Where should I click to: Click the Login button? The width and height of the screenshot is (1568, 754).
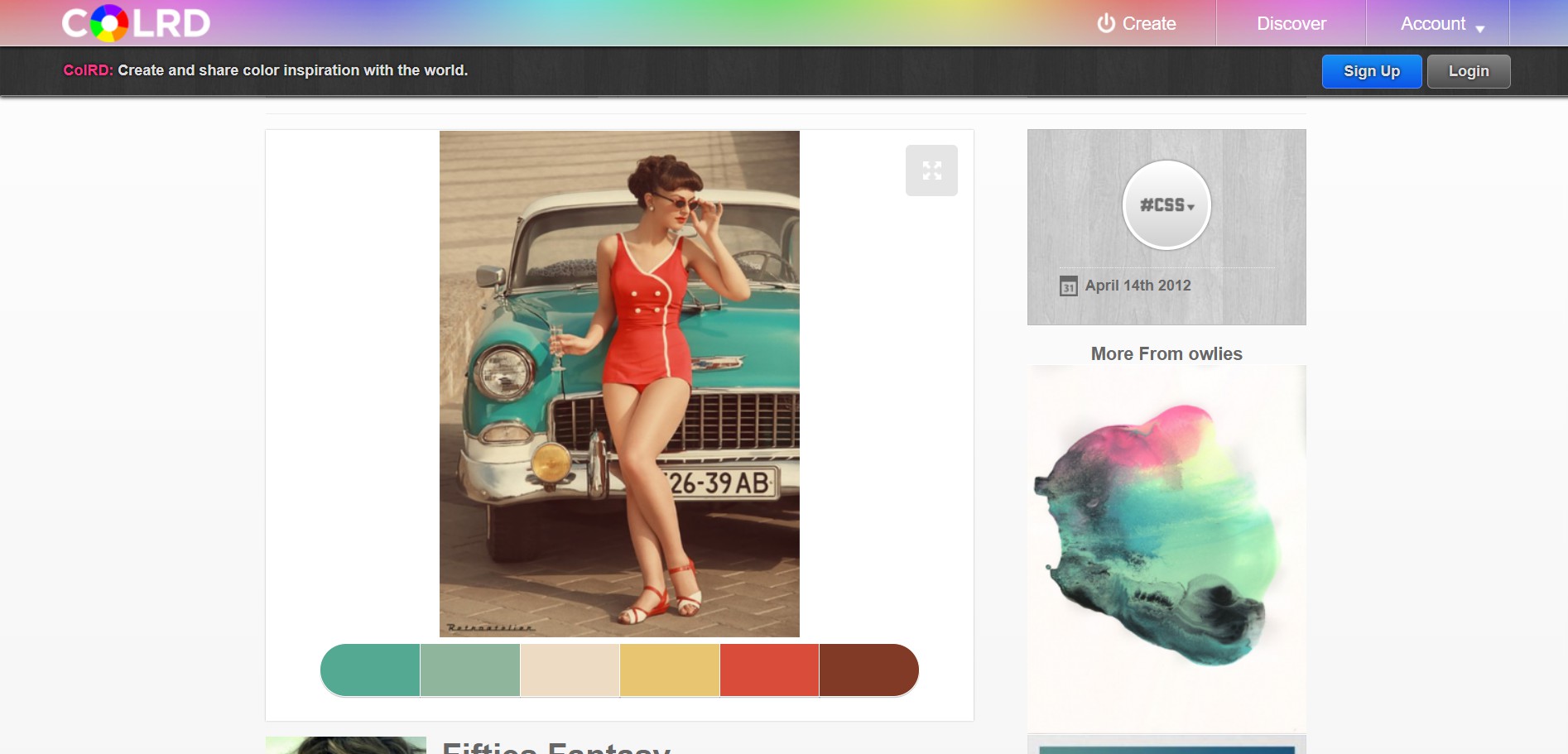[1468, 71]
